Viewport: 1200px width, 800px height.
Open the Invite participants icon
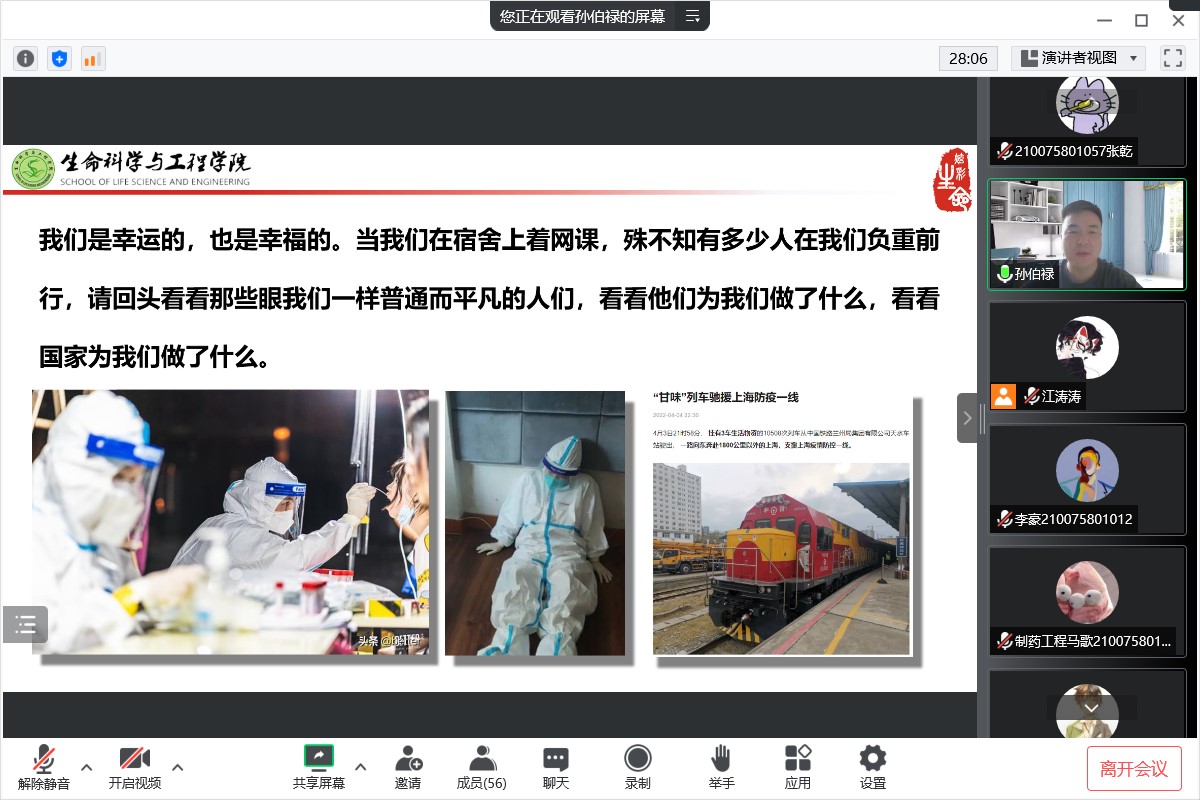(x=407, y=767)
